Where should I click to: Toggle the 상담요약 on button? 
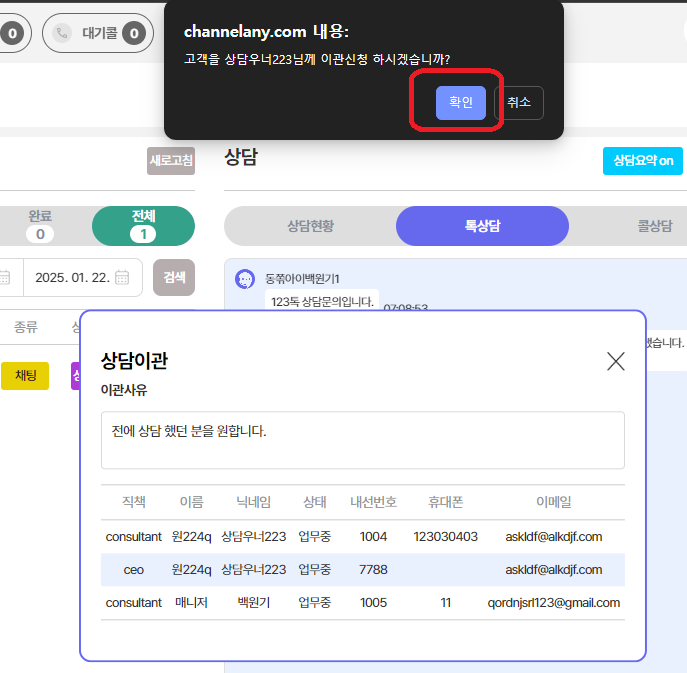(642, 161)
